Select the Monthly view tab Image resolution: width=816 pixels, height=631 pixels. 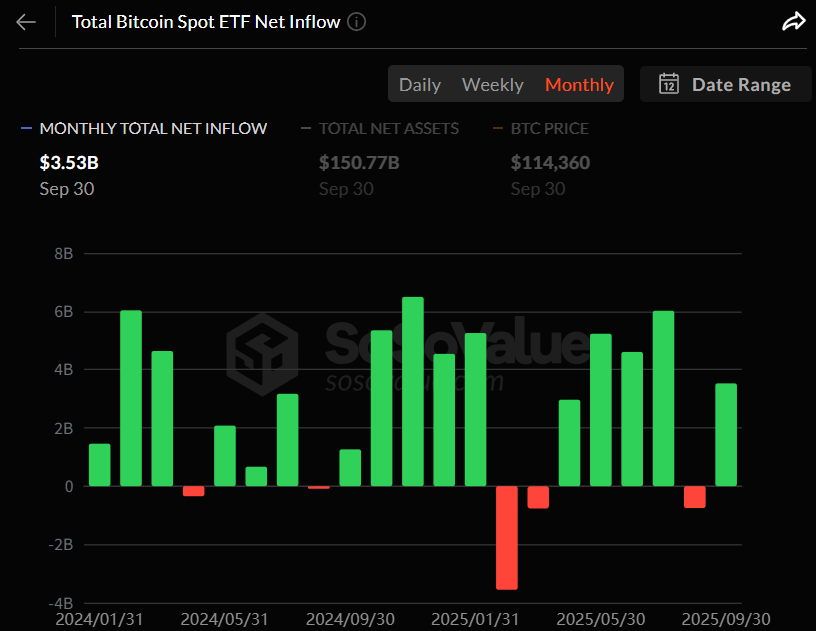[579, 84]
